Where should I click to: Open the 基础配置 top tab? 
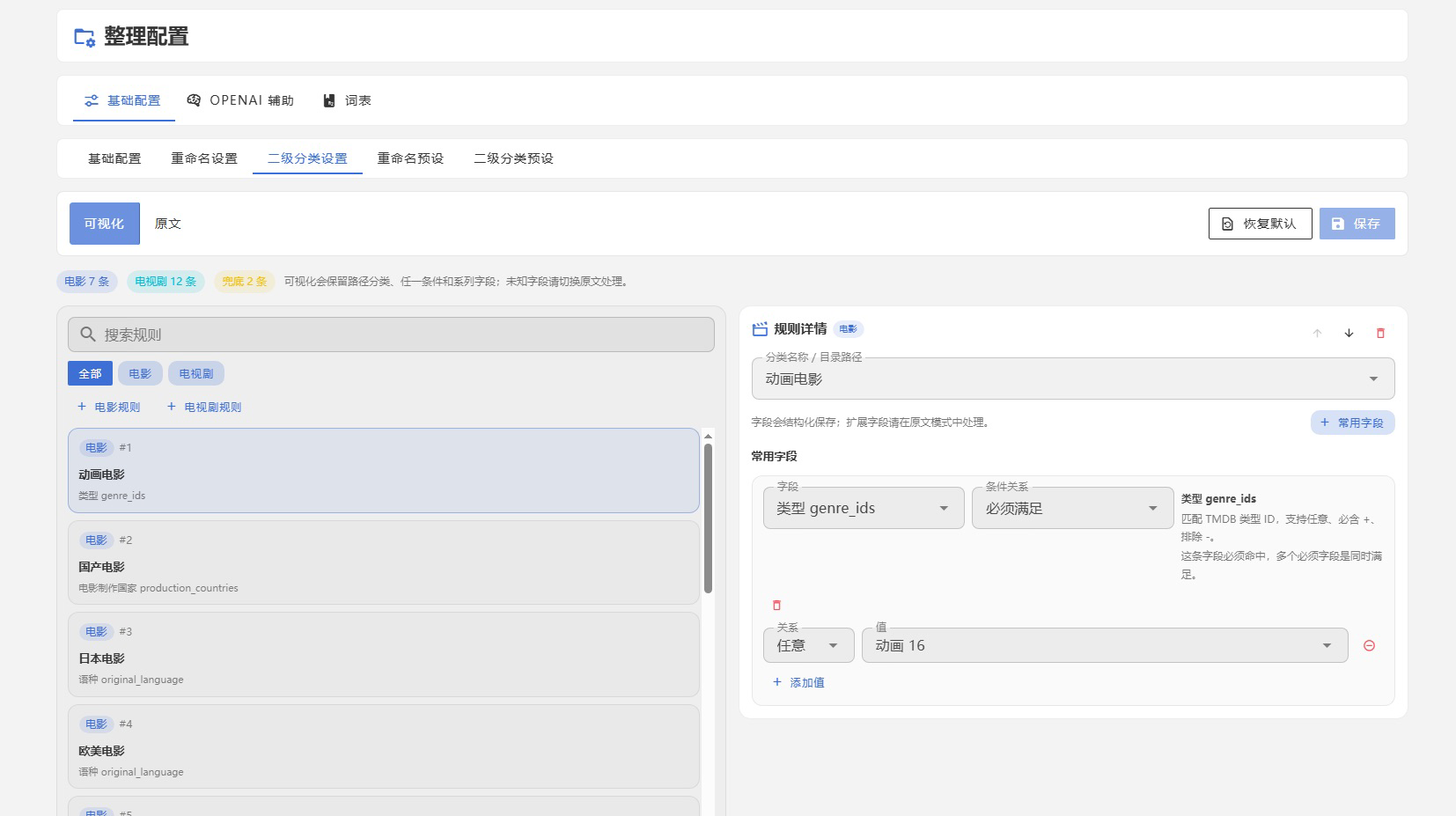tap(123, 100)
